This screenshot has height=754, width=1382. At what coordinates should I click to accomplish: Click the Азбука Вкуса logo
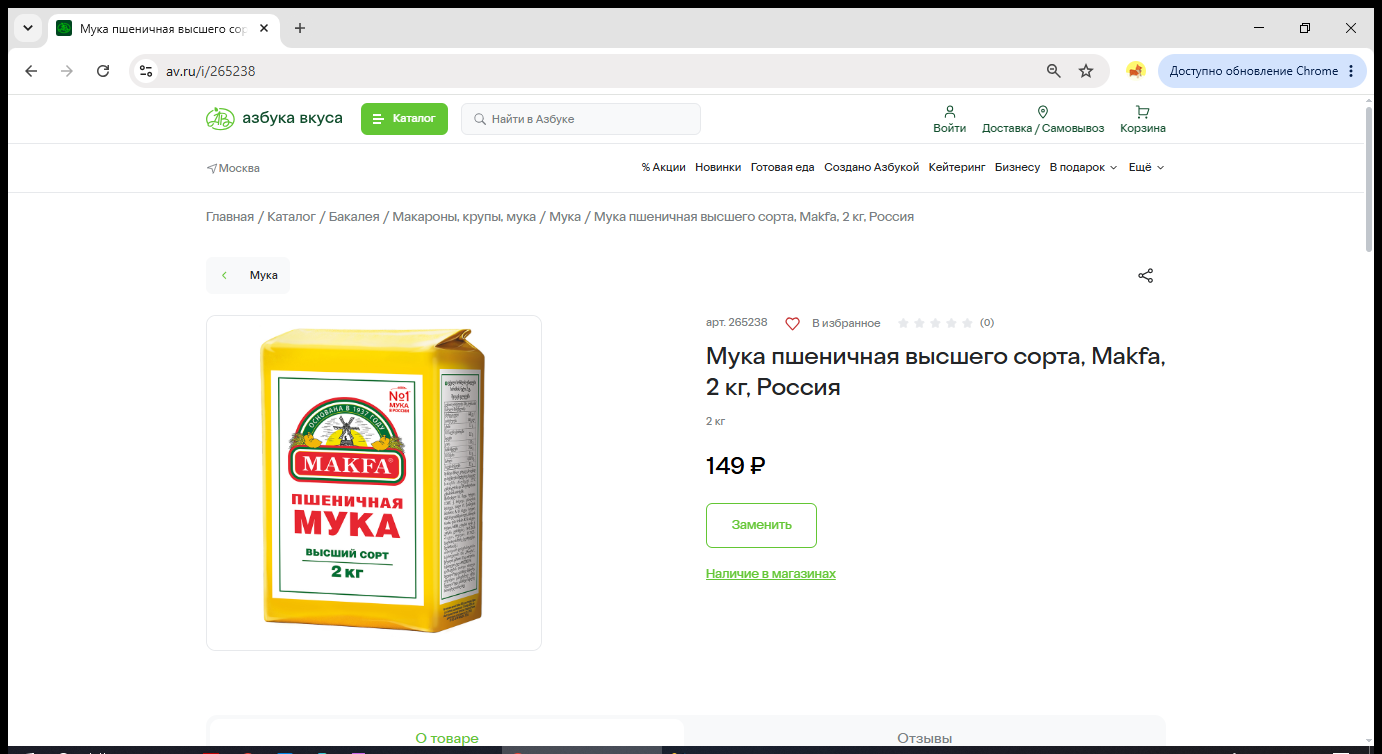click(274, 119)
